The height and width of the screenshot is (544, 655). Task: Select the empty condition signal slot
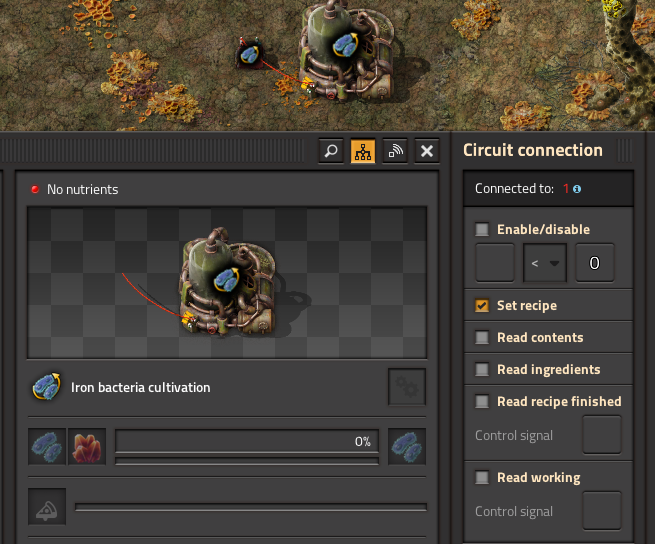495,263
